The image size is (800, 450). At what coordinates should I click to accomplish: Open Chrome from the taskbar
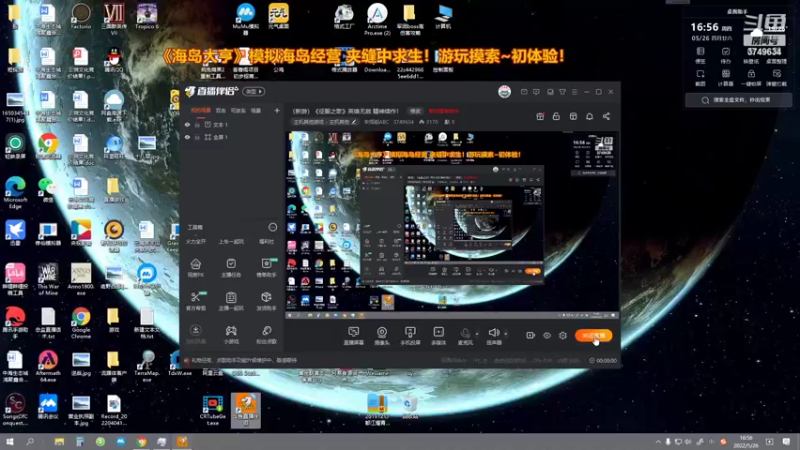click(x=141, y=441)
